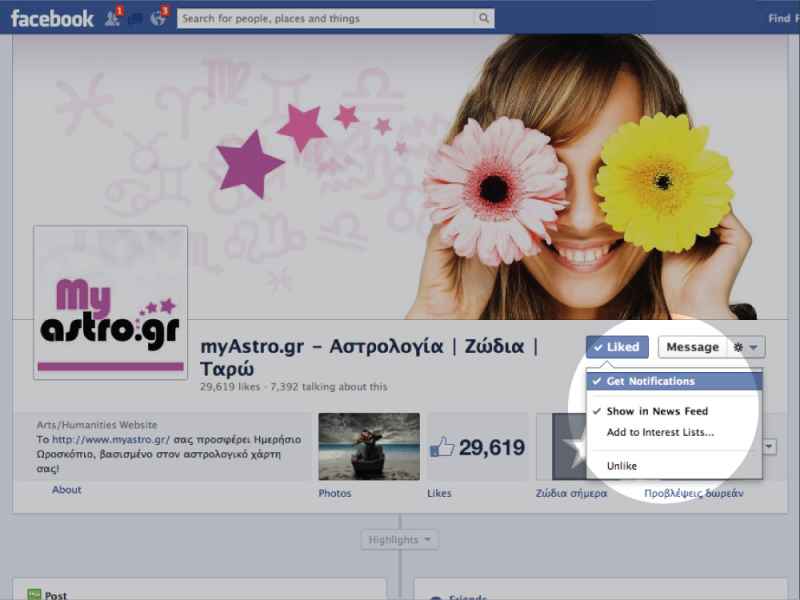Click the Photos label
The image size is (800, 600).
[335, 493]
